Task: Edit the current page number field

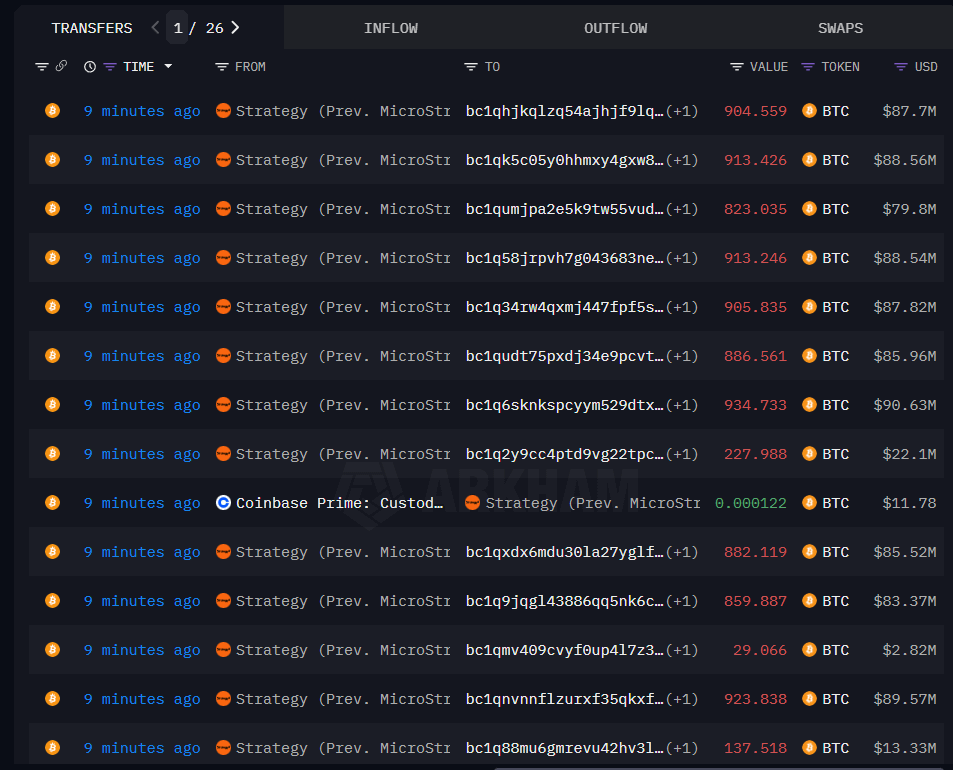Action: [177, 28]
